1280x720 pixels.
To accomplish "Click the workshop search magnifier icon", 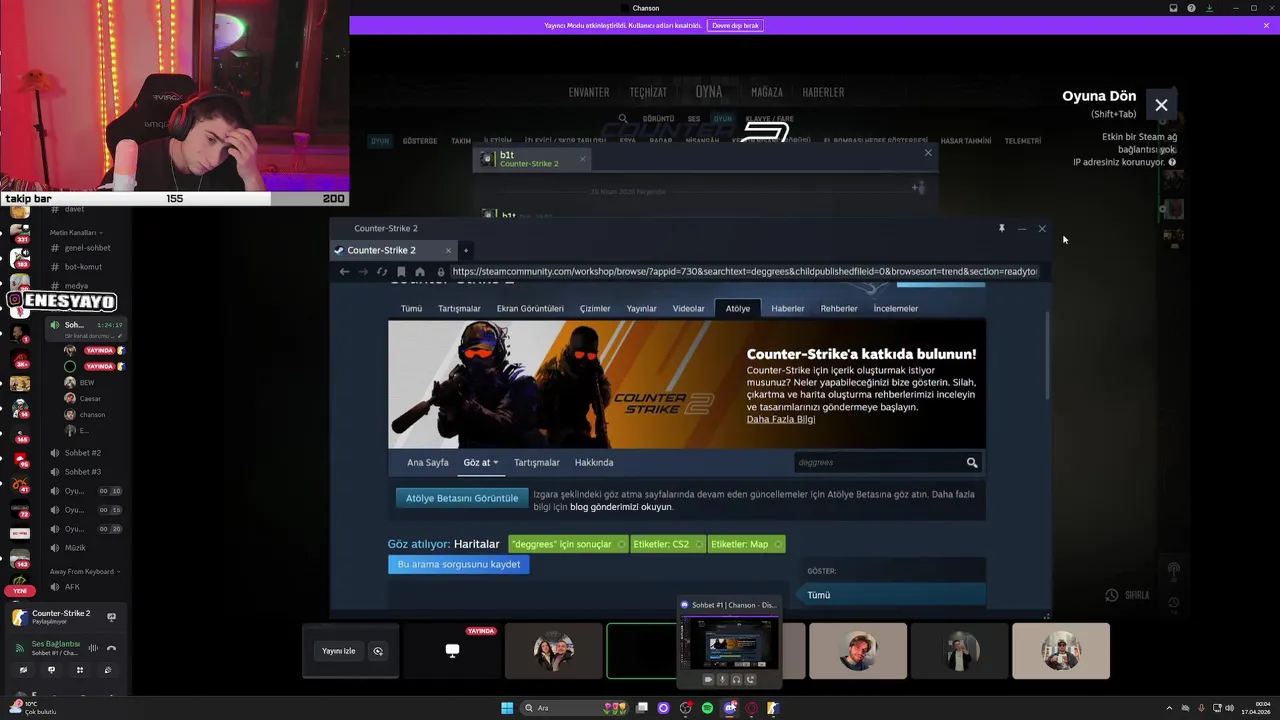I will click(972, 462).
